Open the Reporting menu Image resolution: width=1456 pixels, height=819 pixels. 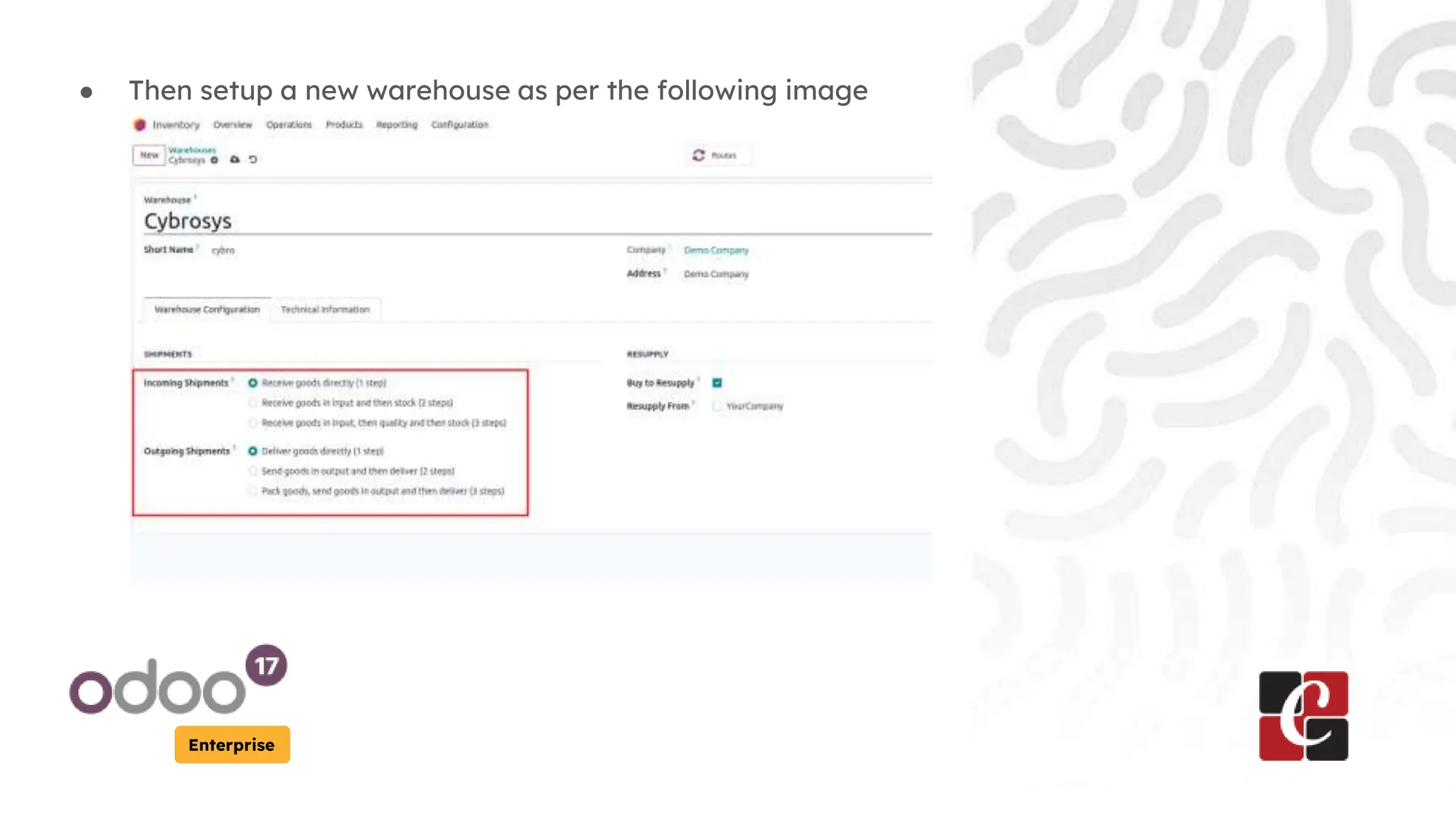coord(397,125)
